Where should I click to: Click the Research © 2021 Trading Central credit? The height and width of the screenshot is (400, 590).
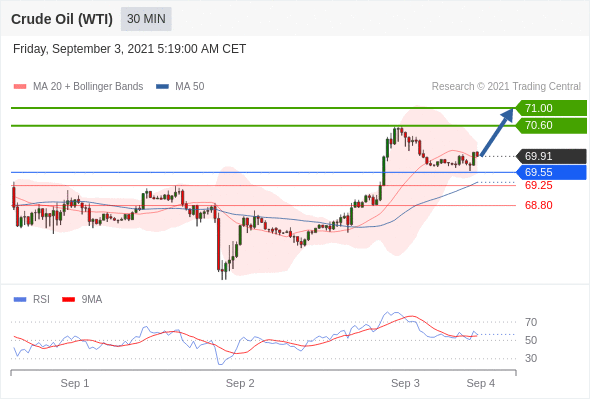click(x=506, y=87)
